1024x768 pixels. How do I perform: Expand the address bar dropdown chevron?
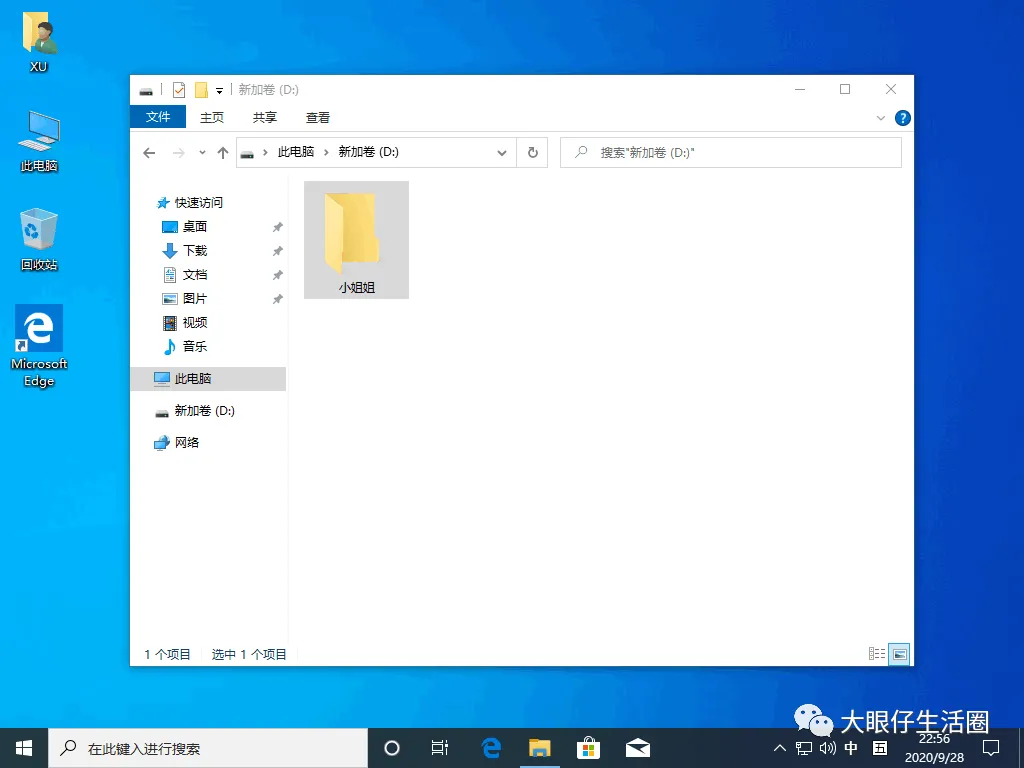point(501,152)
